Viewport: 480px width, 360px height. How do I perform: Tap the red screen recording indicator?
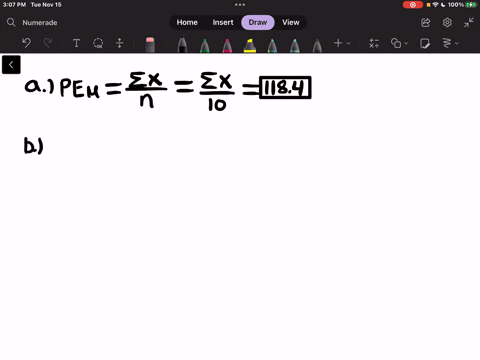click(x=413, y=5)
